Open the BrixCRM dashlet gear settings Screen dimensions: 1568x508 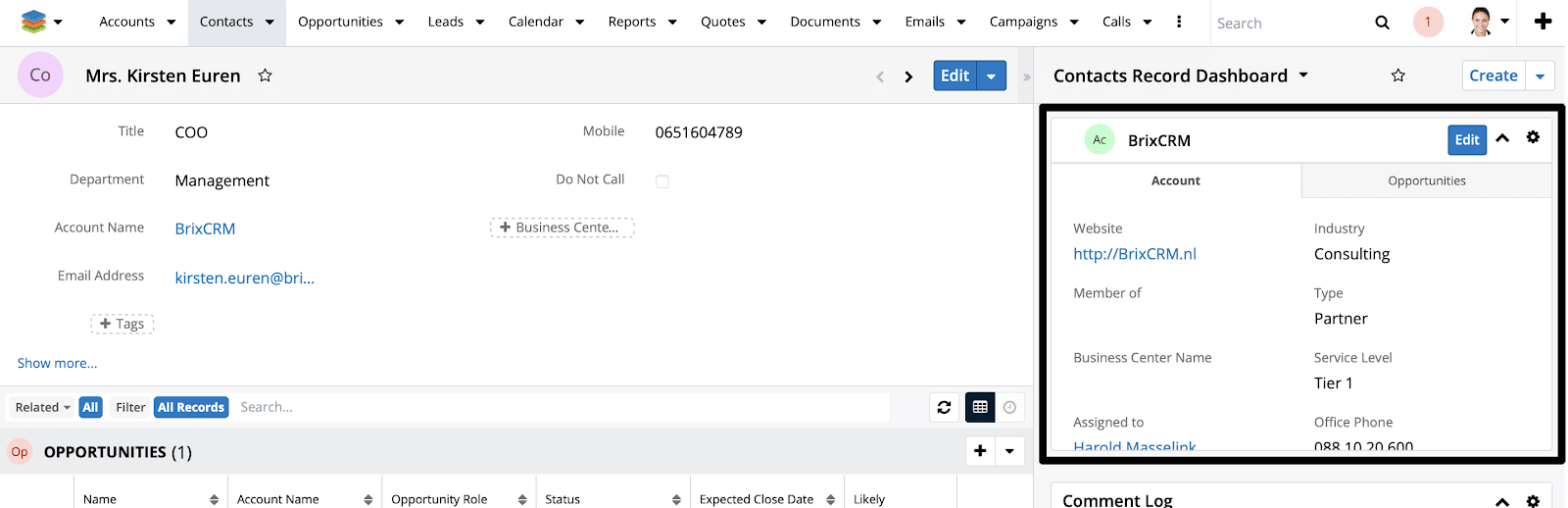click(1533, 137)
